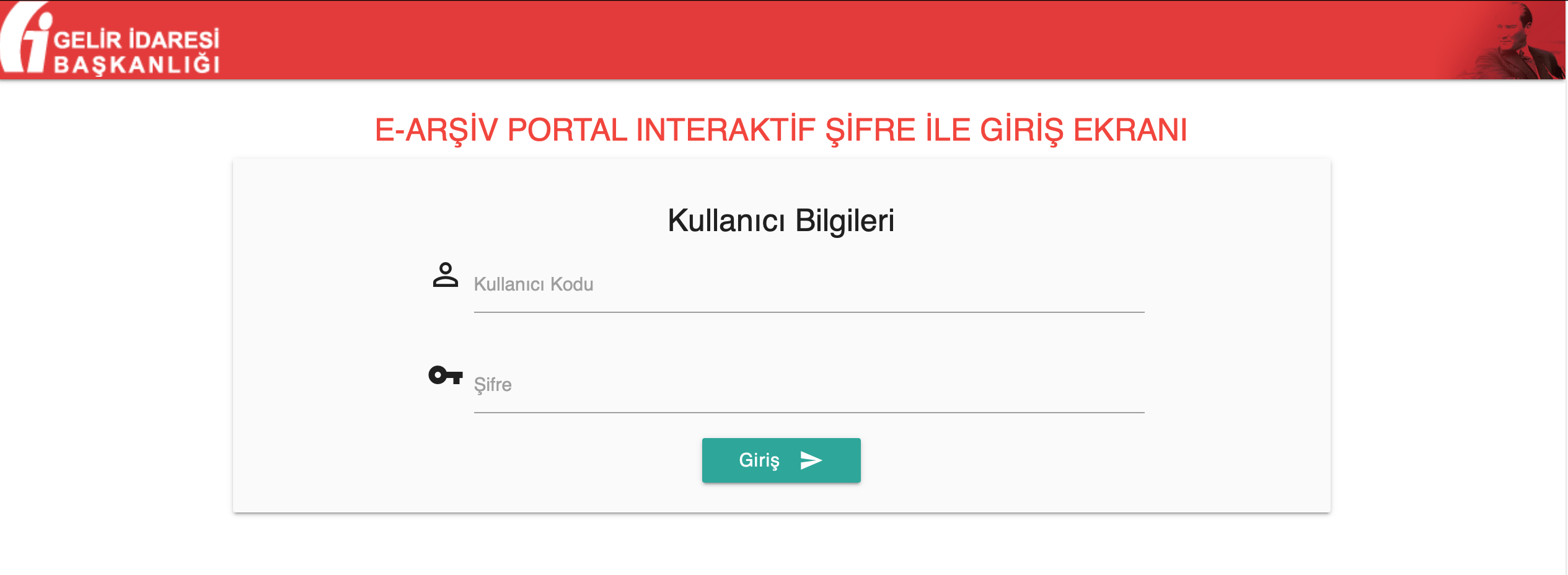Click the underline beneath the Şifre field
Viewport: 1568px width, 575px height.
pyautogui.click(x=809, y=413)
